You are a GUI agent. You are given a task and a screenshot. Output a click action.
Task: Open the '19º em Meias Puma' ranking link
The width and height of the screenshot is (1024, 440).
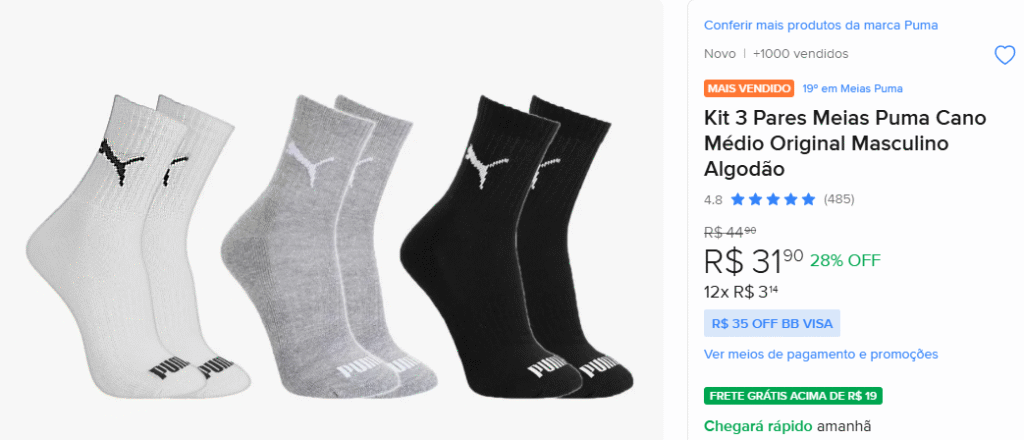pos(852,88)
